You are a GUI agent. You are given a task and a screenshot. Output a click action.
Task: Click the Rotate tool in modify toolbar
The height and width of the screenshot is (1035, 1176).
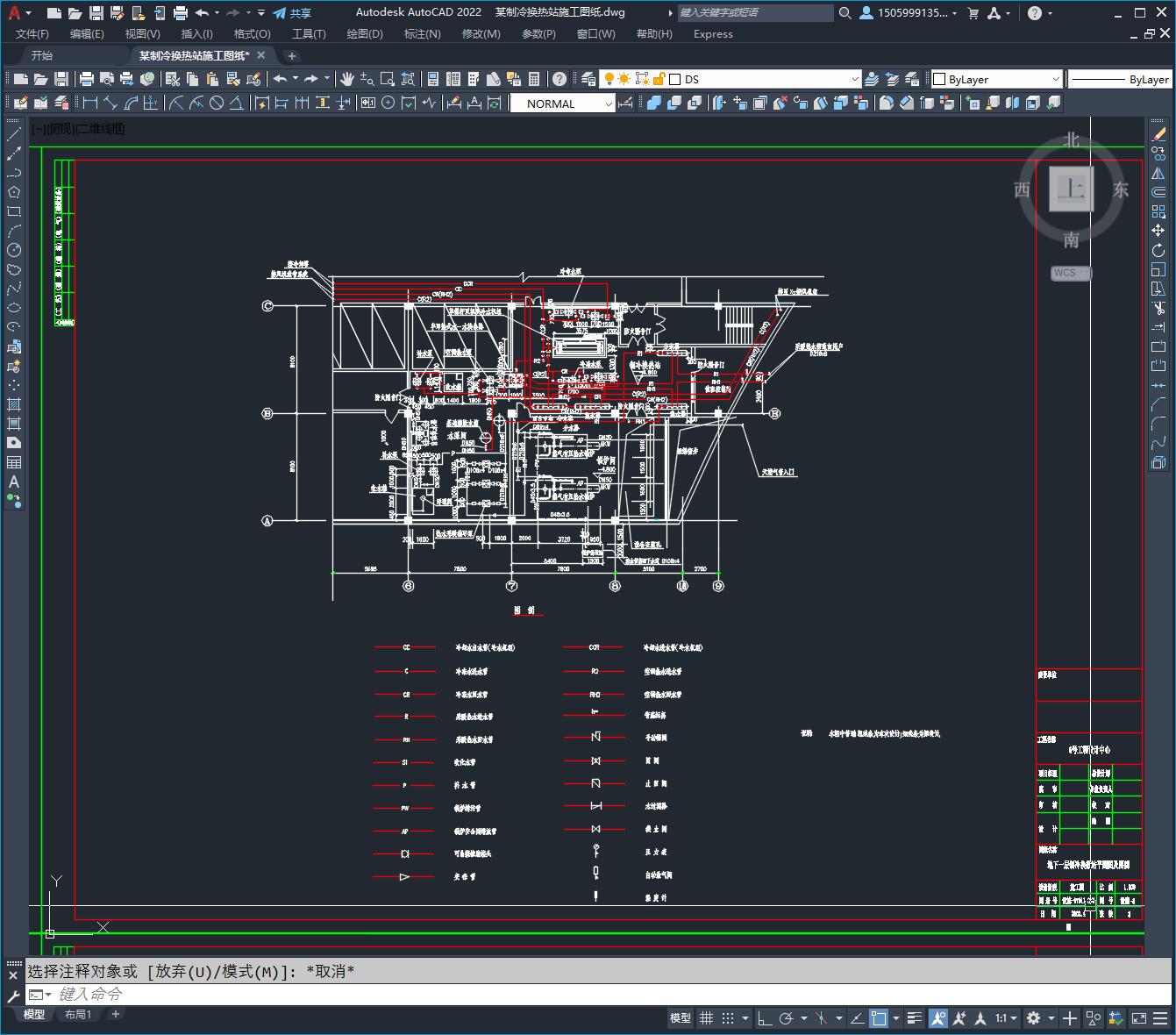tap(1158, 250)
